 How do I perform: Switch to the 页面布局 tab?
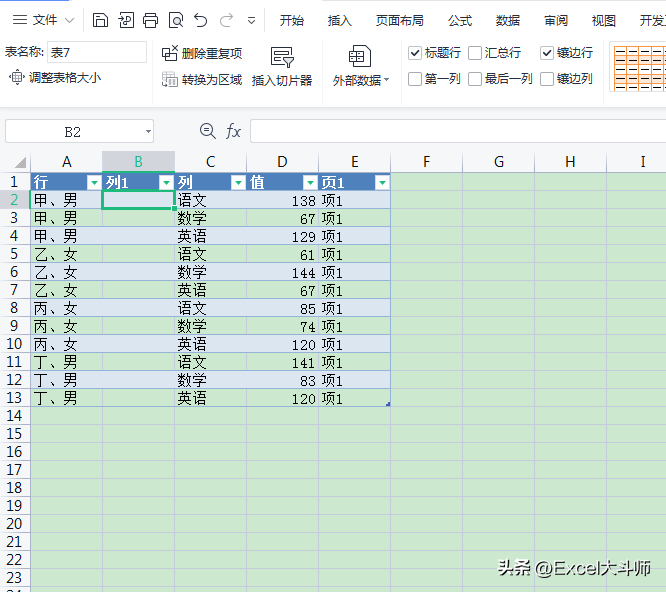coord(400,20)
